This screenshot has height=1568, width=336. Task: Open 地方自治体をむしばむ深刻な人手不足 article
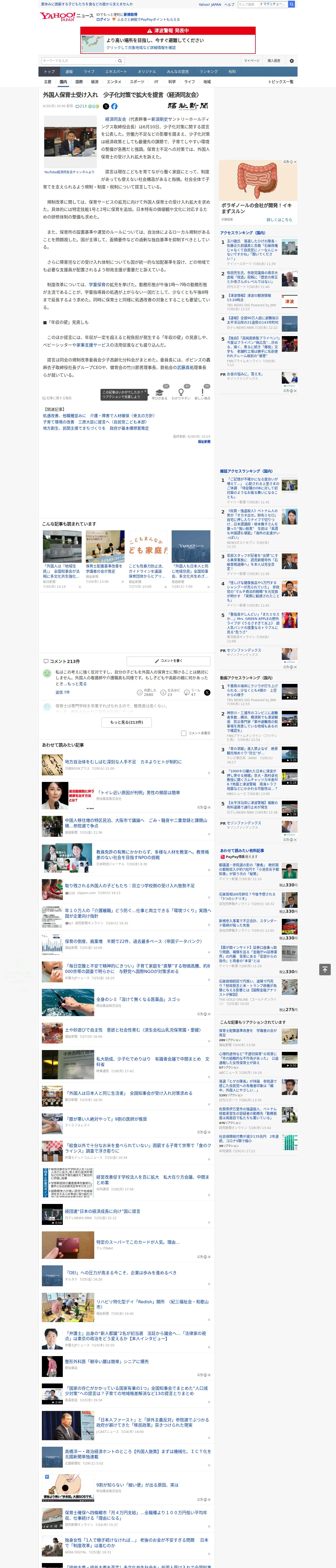123,762
